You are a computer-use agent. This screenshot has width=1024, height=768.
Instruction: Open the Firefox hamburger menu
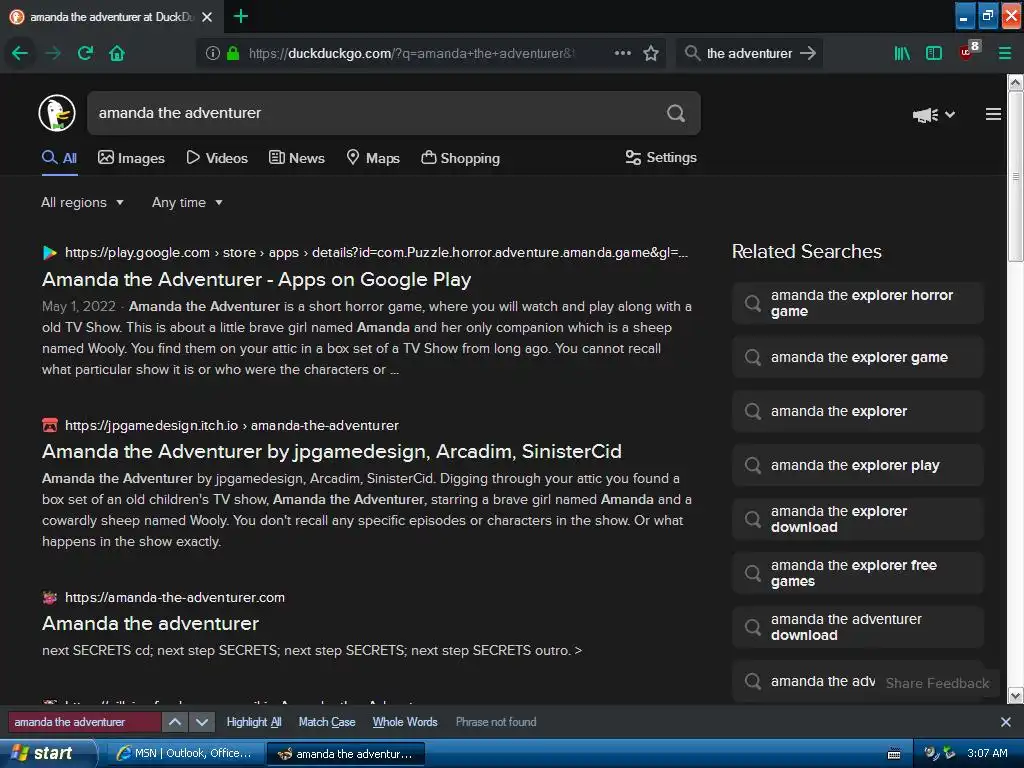tap(1004, 53)
